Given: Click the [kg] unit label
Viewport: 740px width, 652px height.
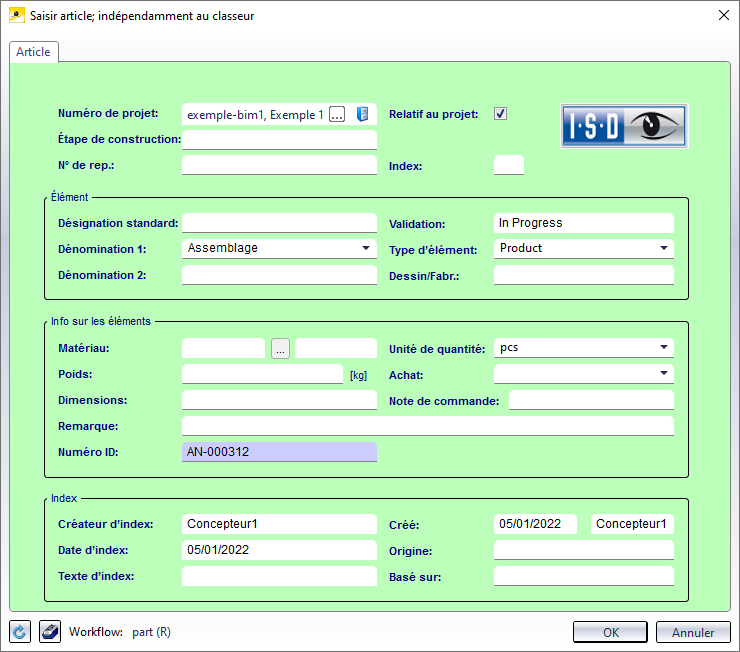Looking at the screenshot, I should pos(358,375).
